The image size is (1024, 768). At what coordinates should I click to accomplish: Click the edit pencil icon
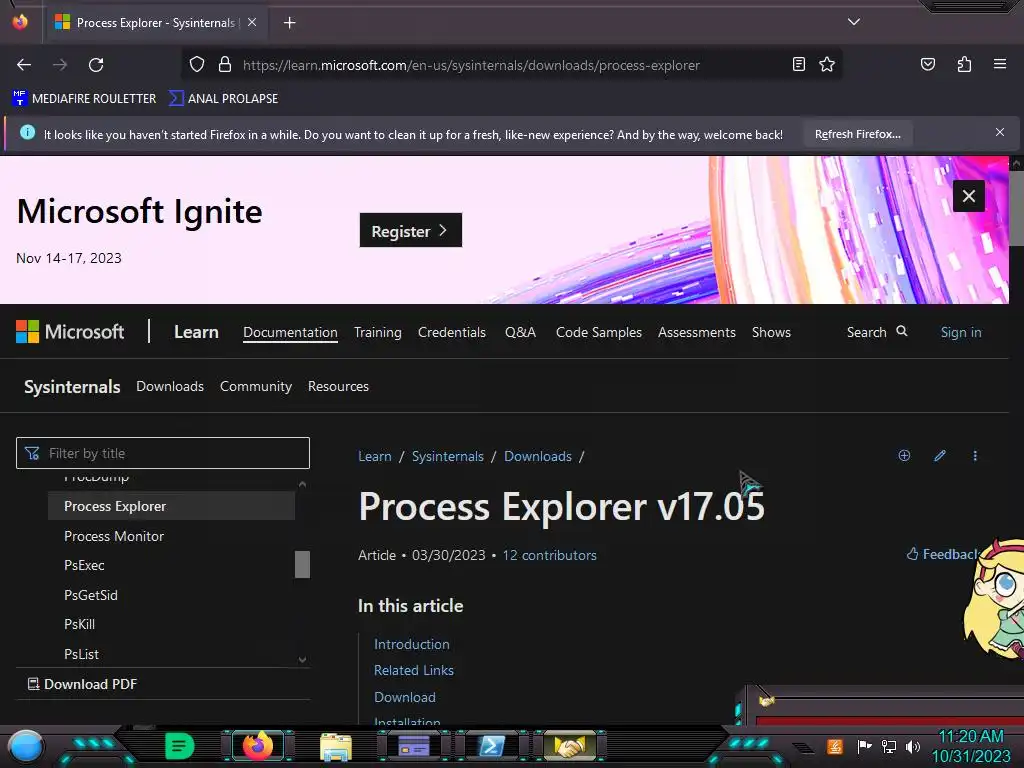[940, 455]
